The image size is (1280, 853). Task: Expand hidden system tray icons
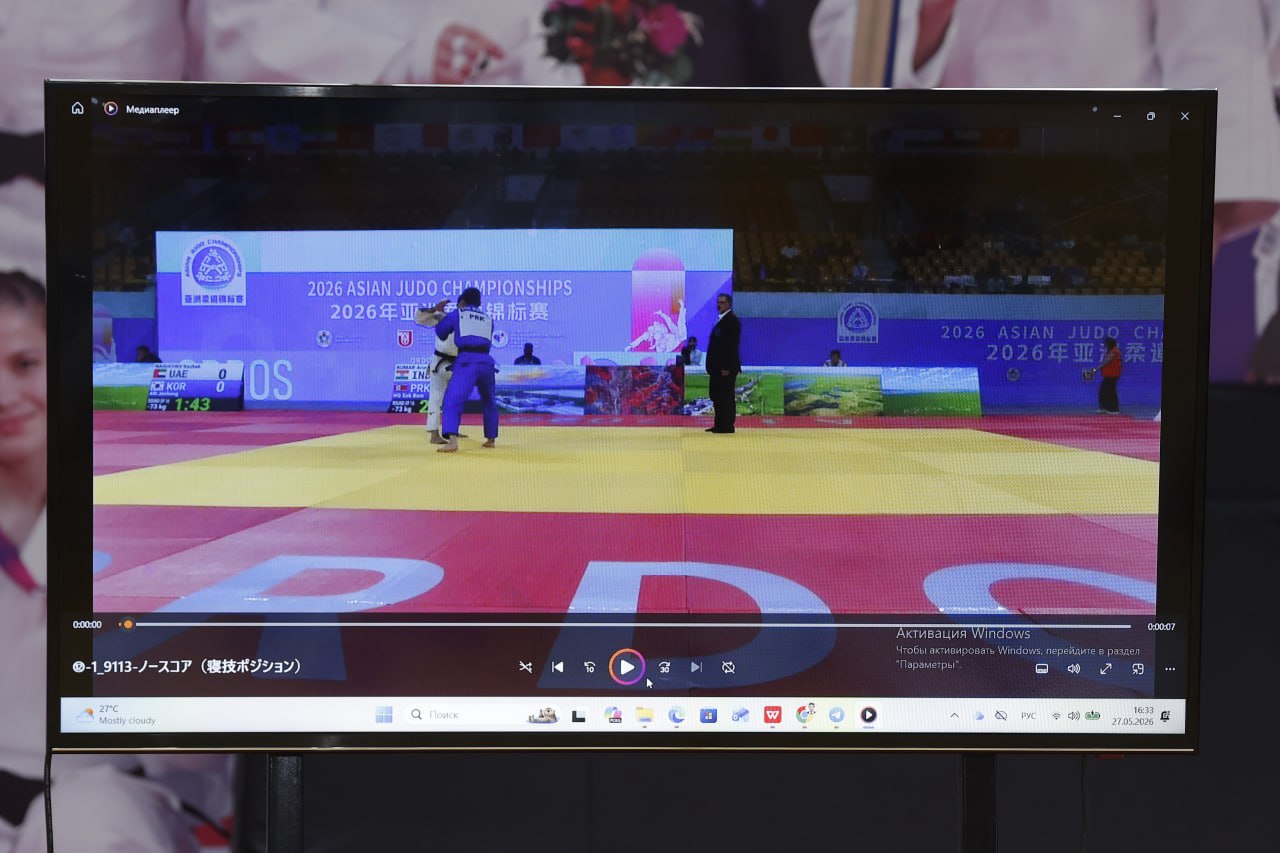(x=954, y=716)
